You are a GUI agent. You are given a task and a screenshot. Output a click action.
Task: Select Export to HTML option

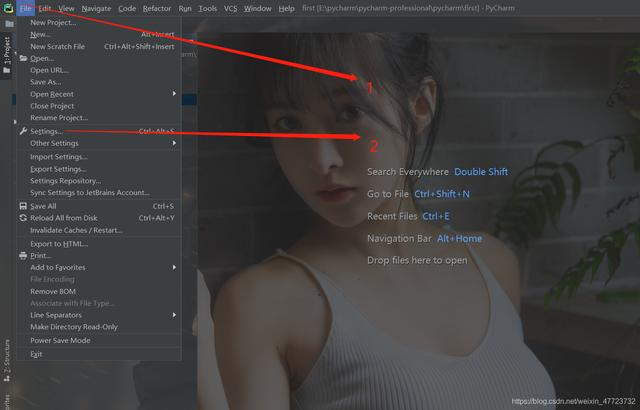(59, 244)
